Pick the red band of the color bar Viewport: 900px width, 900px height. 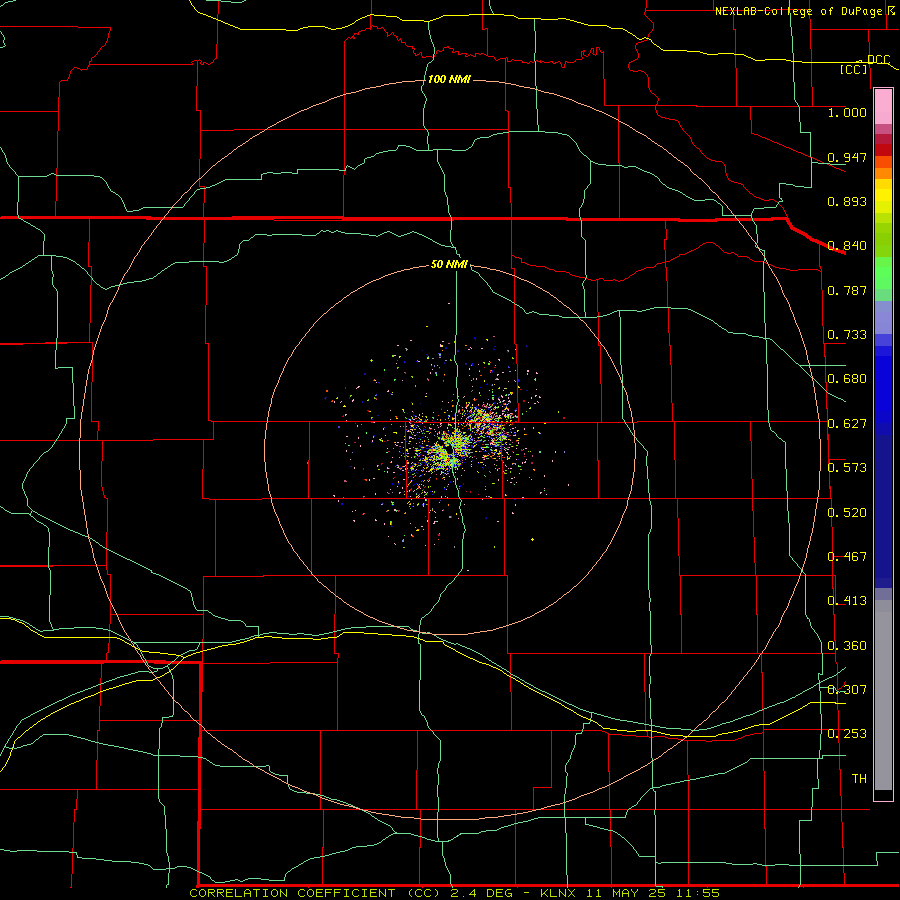coord(883,150)
